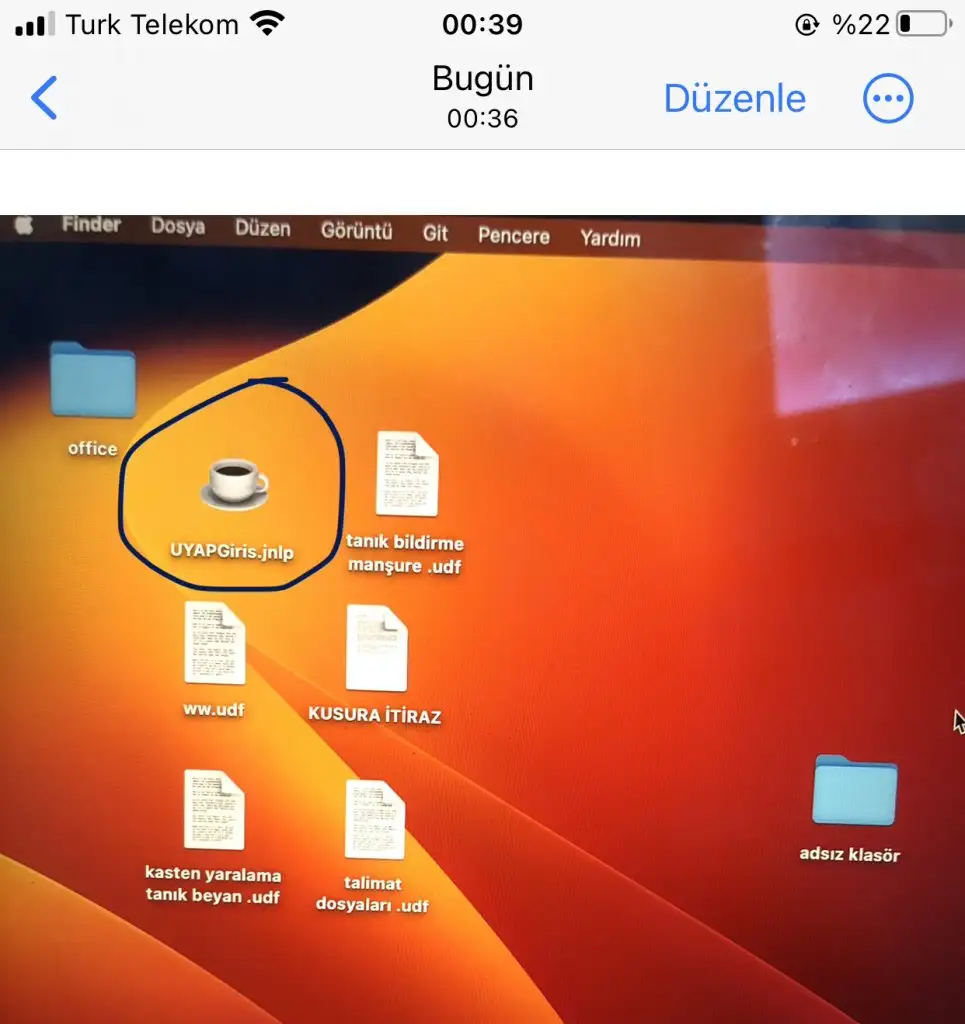Open the office folder
This screenshot has width=965, height=1024.
point(93,381)
